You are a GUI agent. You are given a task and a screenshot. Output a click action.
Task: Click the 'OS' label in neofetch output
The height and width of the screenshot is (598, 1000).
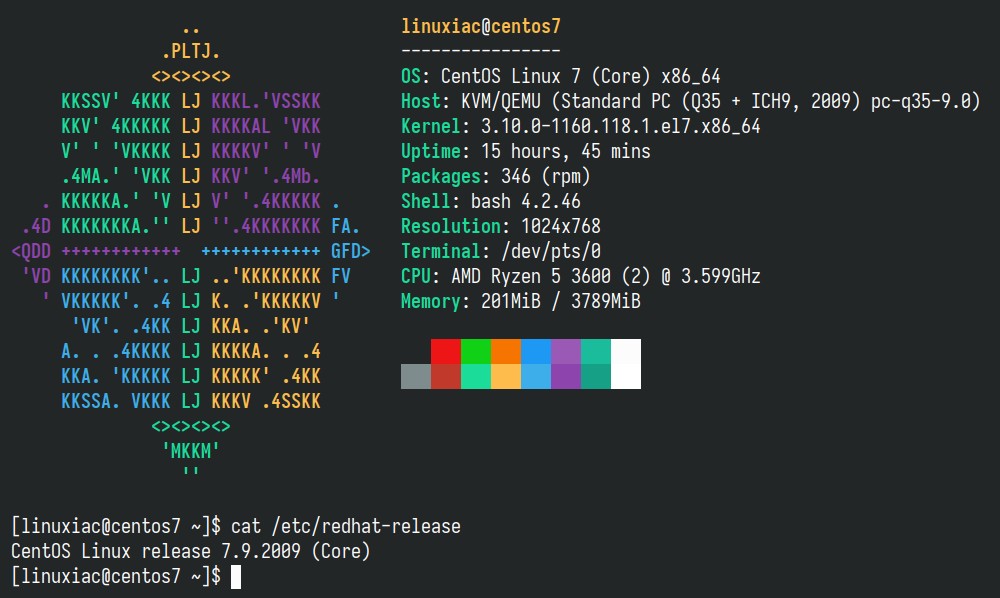click(x=411, y=76)
